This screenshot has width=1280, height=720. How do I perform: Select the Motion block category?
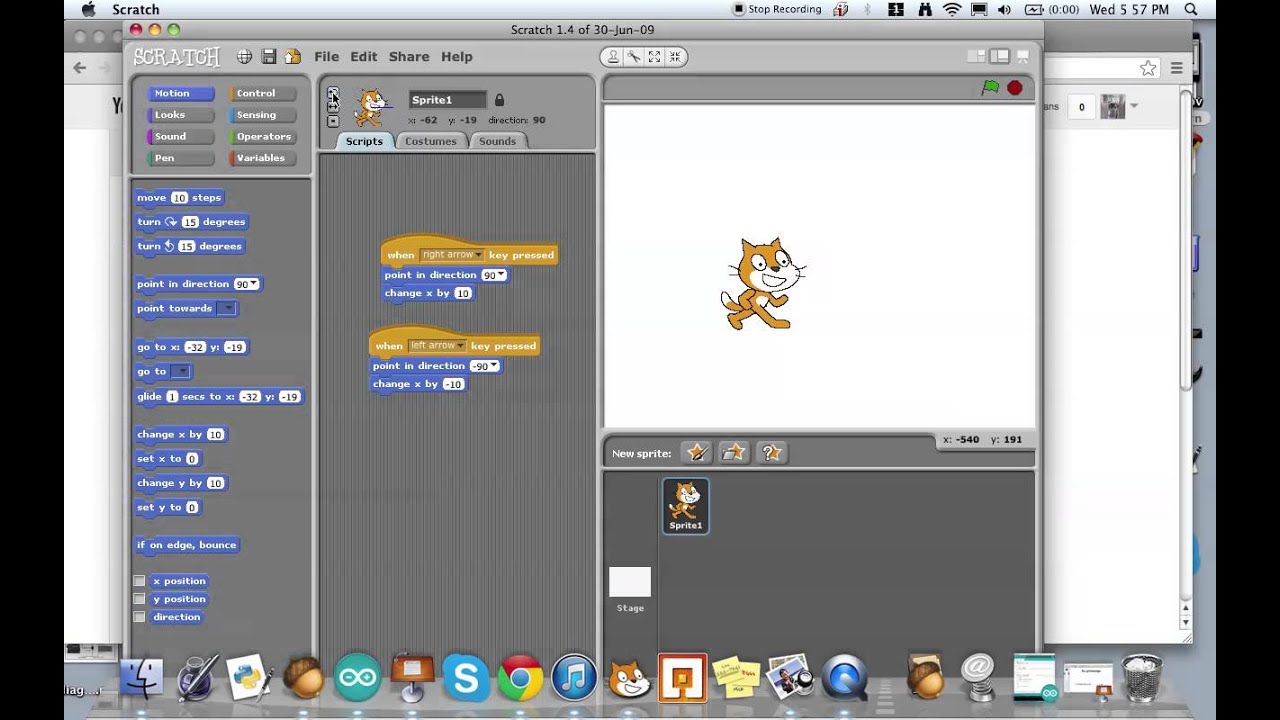(181, 93)
